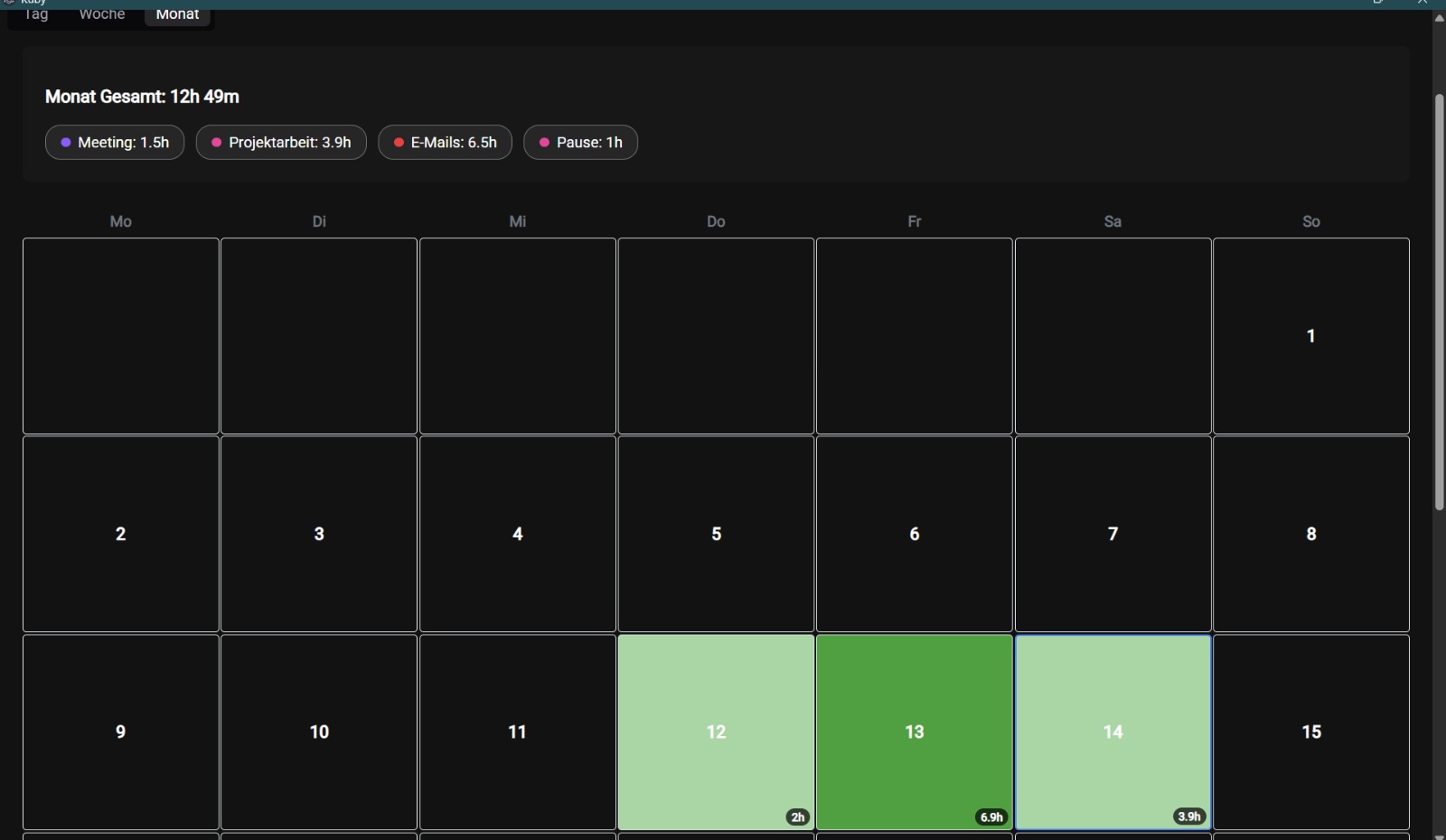Switch to the Woche view

[x=101, y=14]
